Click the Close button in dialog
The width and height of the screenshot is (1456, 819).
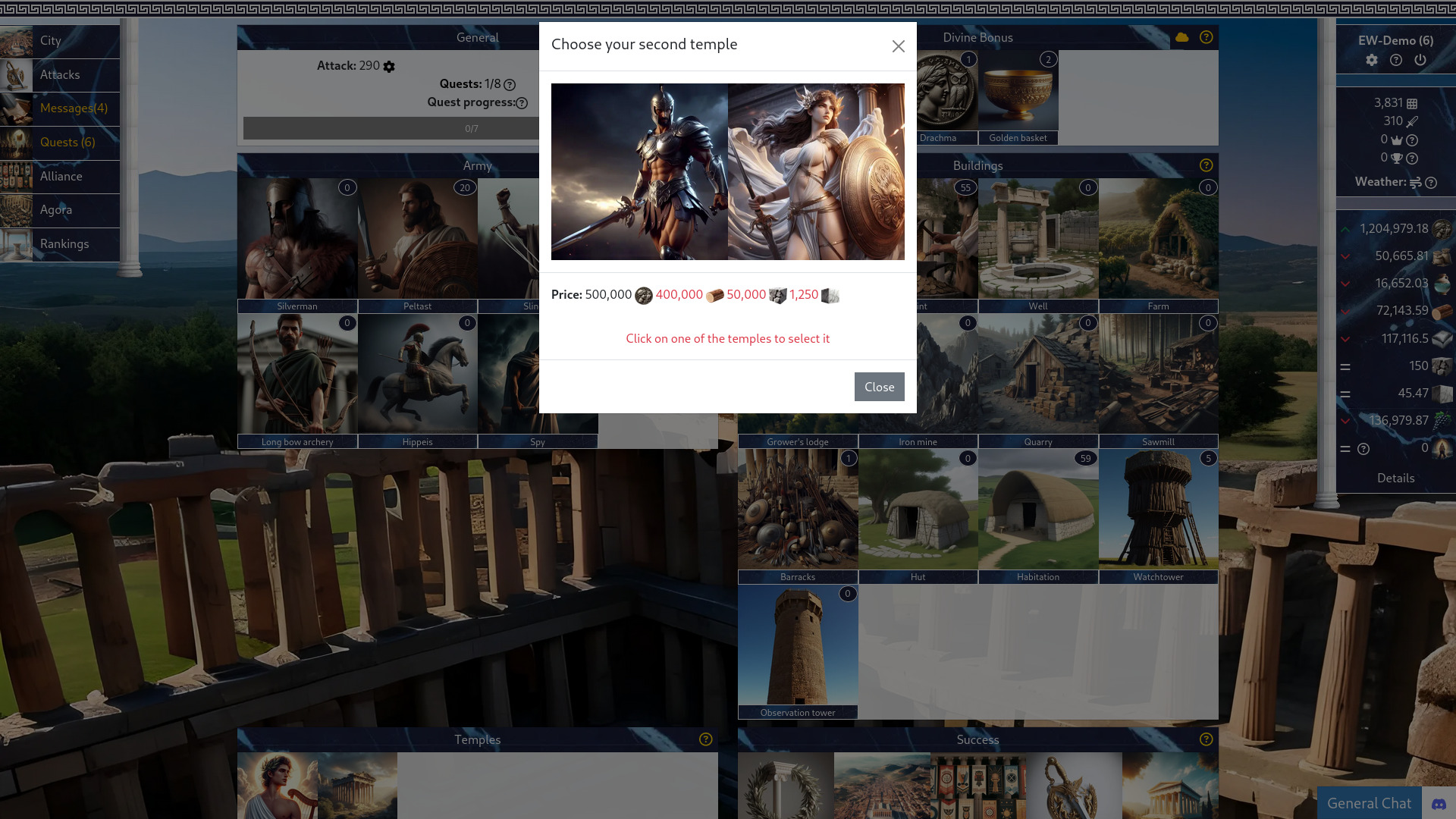pos(879,387)
